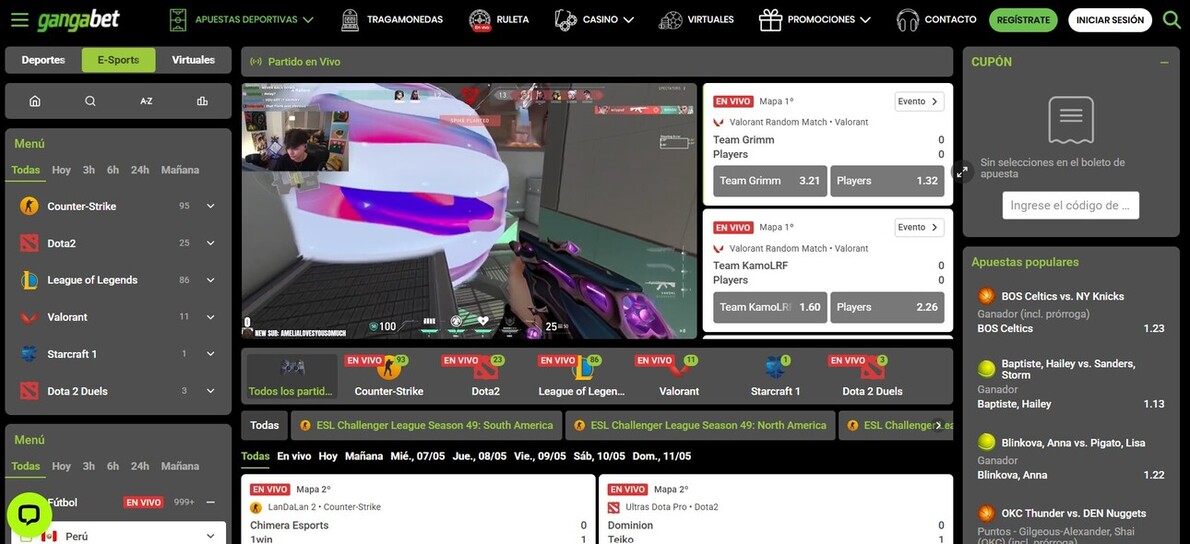Select 24h filter in the E-Sports menu
The width and height of the screenshot is (1190, 544).
pos(140,170)
